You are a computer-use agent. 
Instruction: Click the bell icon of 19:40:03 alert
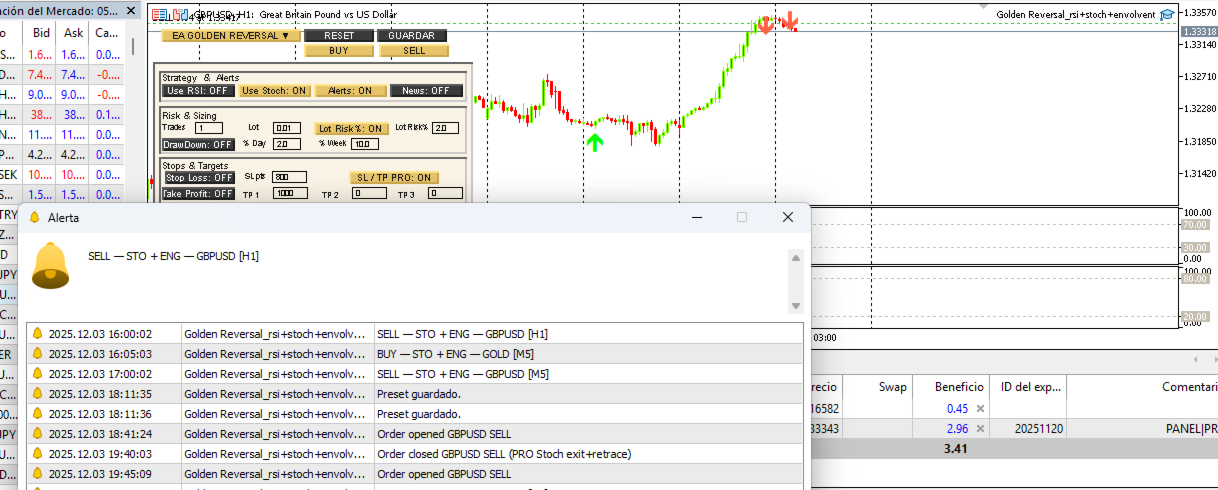coord(38,453)
